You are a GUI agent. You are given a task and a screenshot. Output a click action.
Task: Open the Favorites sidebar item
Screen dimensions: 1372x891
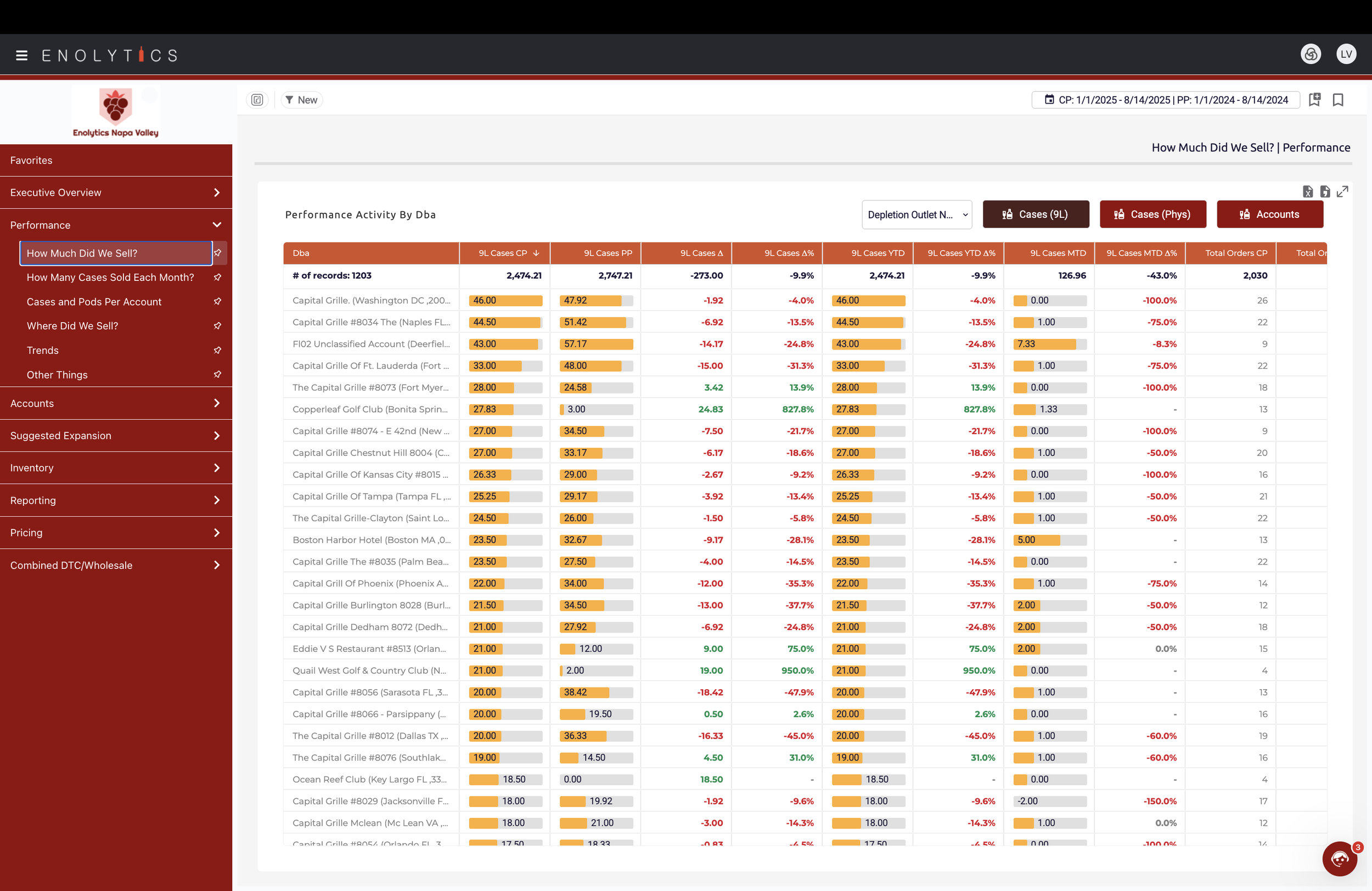[31, 160]
